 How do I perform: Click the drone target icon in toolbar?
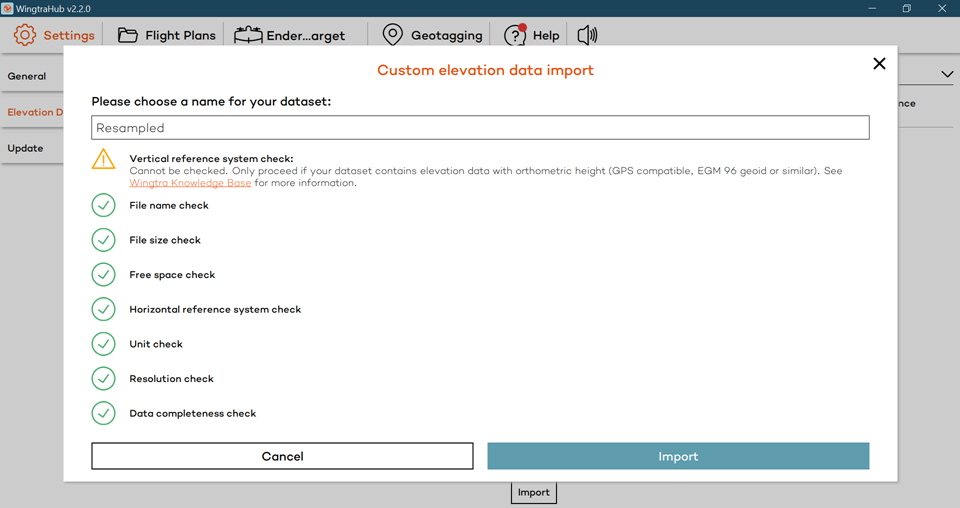(x=248, y=35)
